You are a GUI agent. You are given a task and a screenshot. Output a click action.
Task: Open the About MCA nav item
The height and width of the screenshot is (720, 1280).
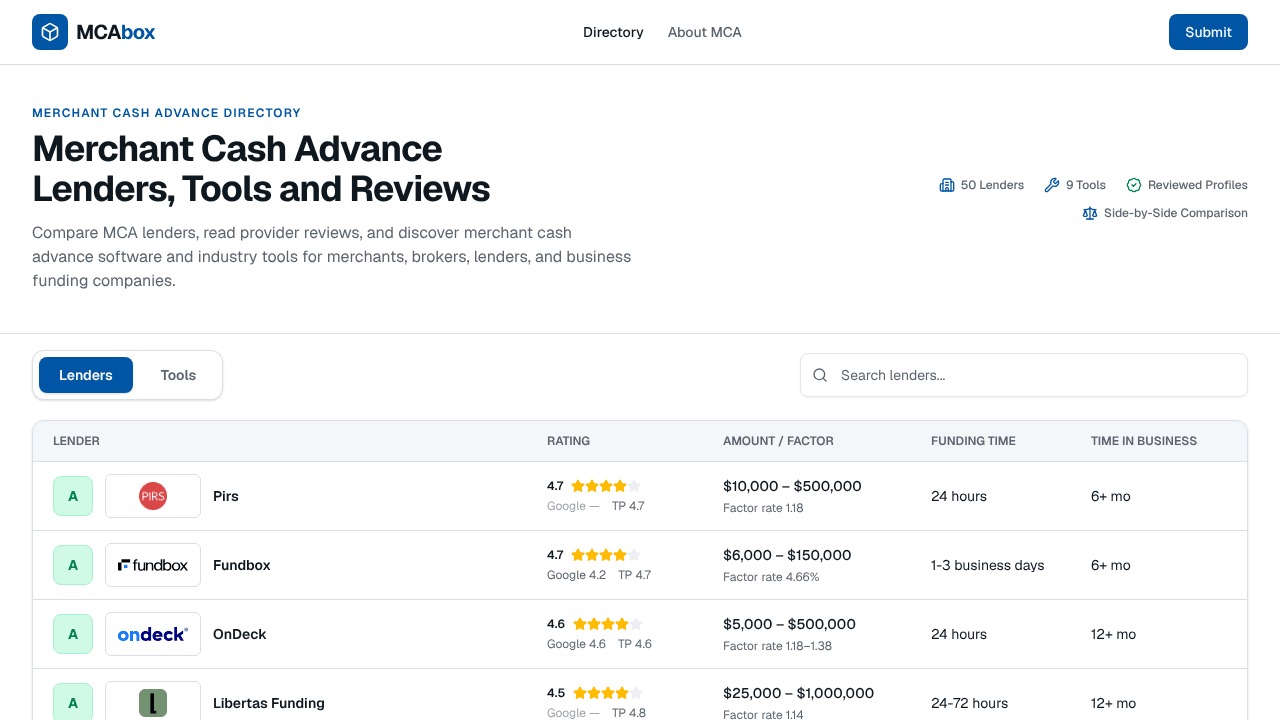[x=705, y=32]
